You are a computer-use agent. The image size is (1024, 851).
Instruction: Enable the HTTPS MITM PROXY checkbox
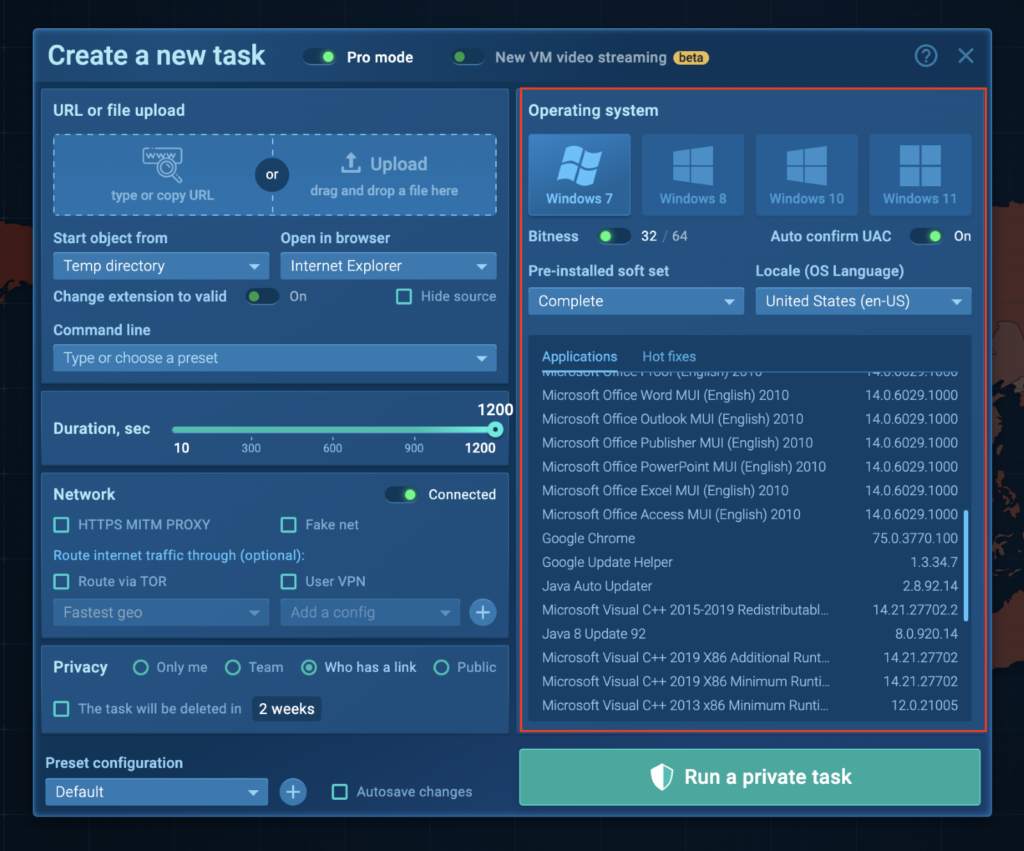pyautogui.click(x=62, y=525)
